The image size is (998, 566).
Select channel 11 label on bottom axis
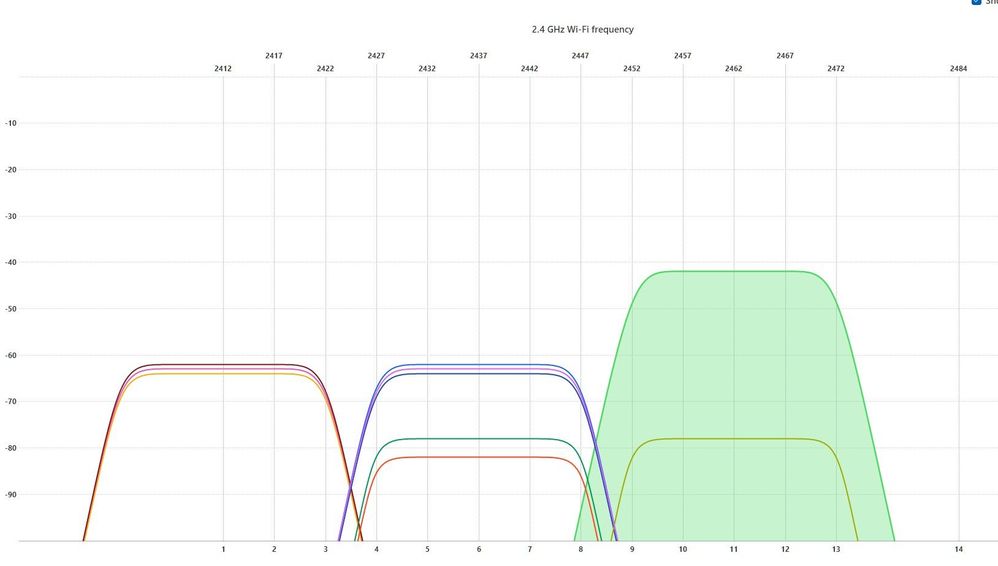coord(734,550)
